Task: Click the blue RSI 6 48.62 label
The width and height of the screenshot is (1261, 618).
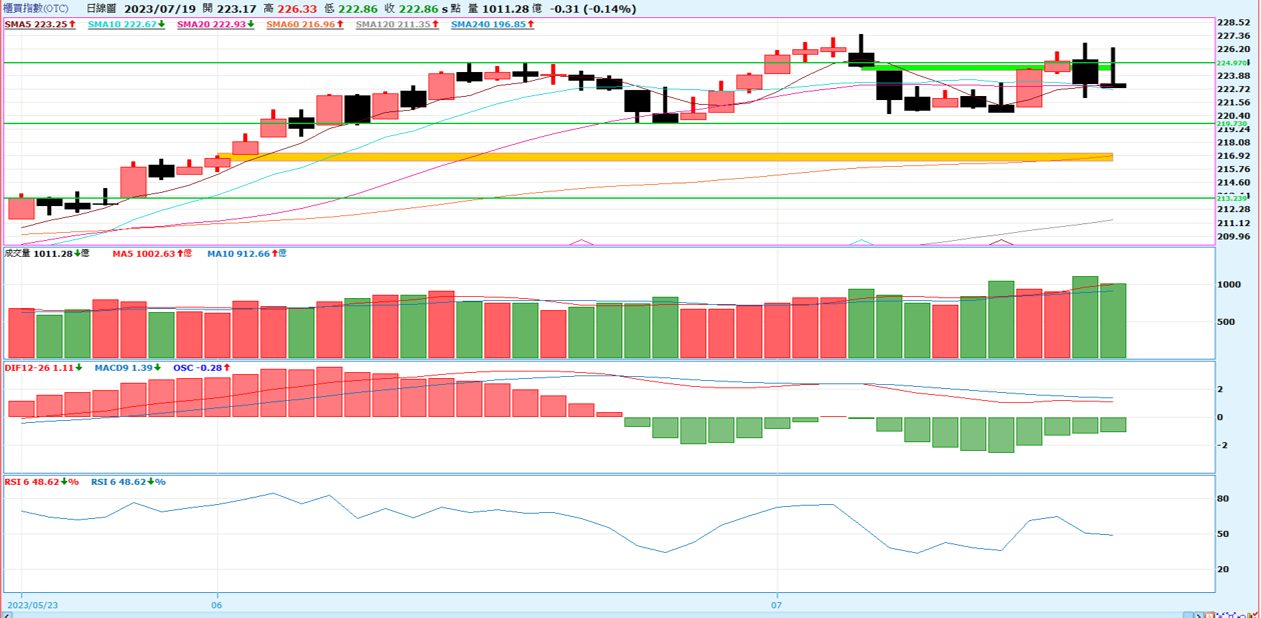Action: (x=128, y=481)
